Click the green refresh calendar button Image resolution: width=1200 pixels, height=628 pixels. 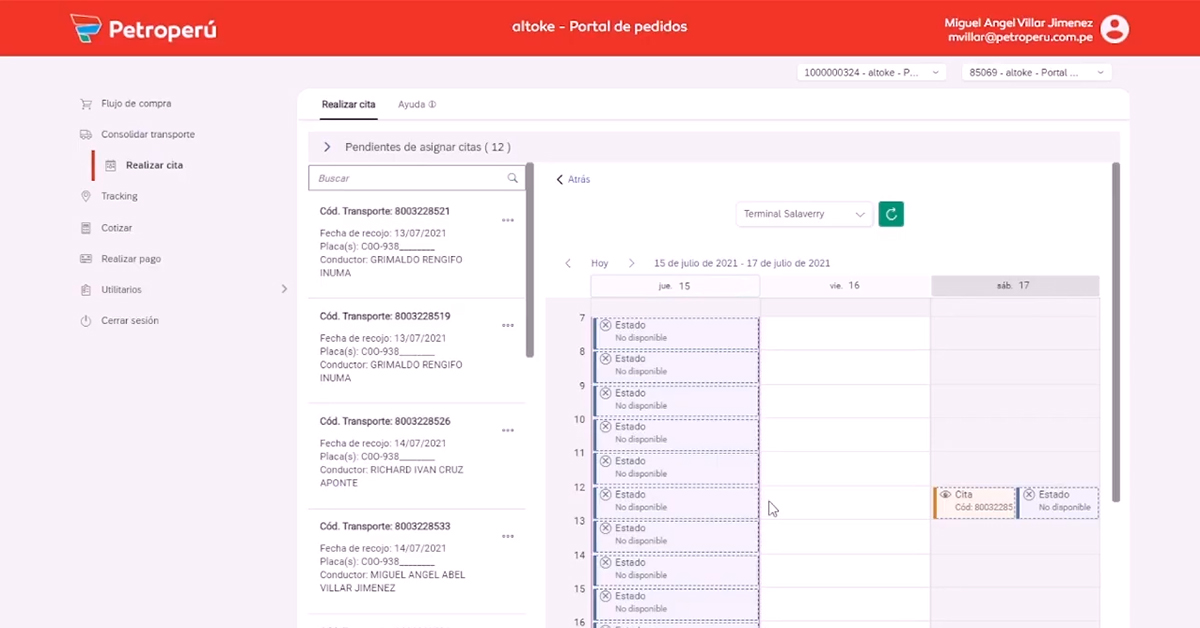tap(891, 214)
